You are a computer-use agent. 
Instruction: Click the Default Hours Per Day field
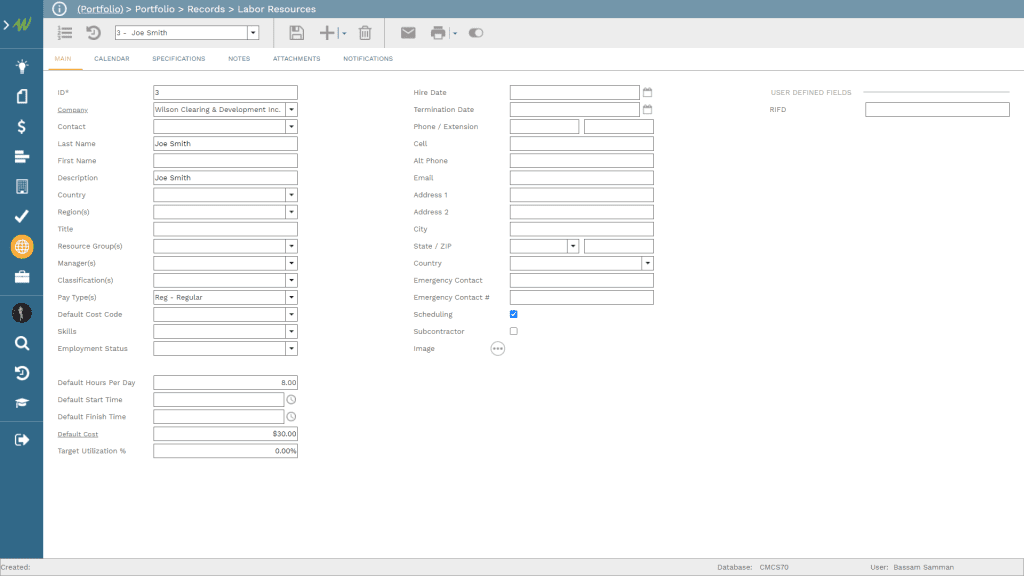[225, 383]
